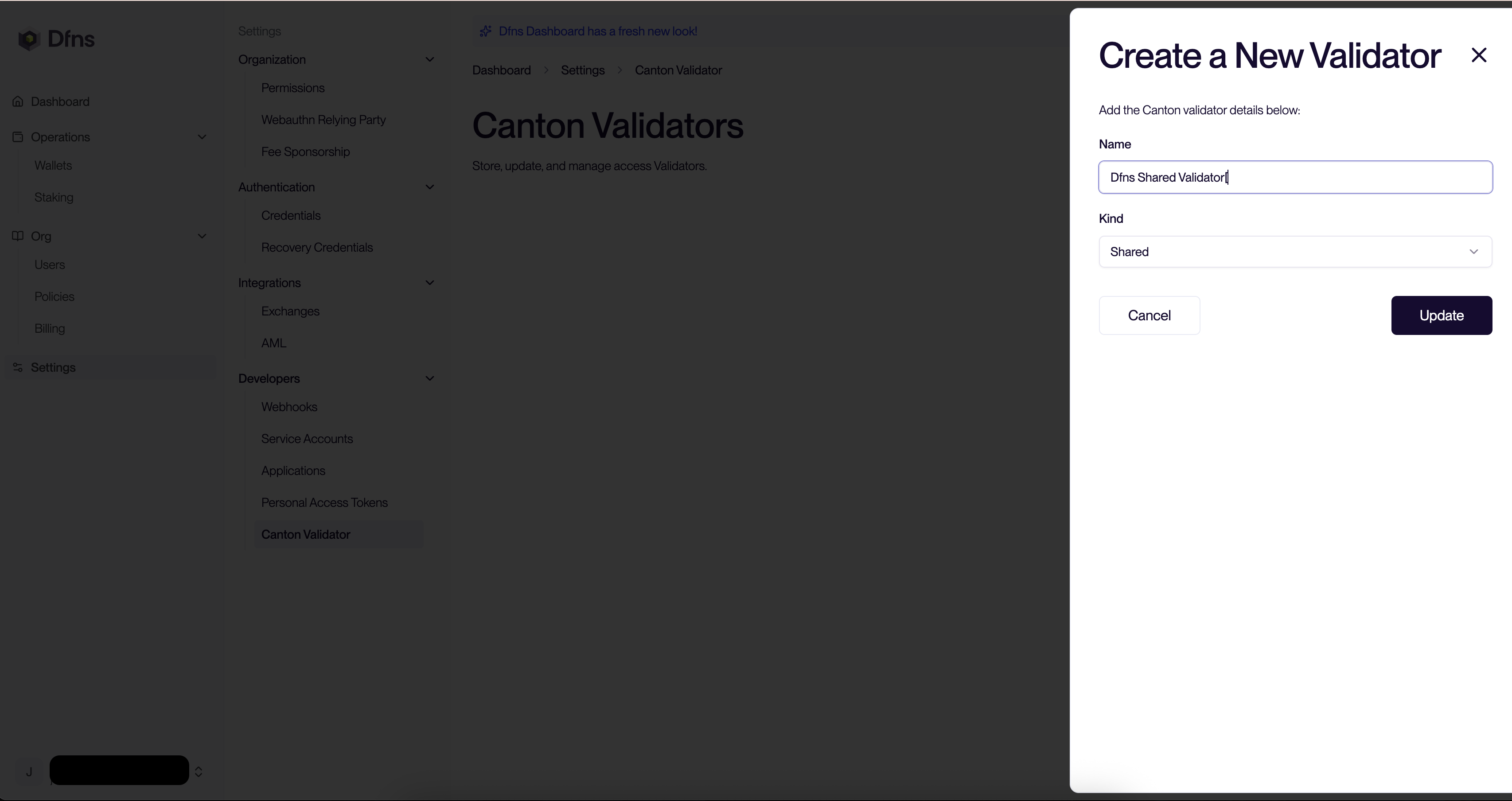The height and width of the screenshot is (801, 1512).
Task: Click the Dfns logo icon
Action: (x=28, y=40)
